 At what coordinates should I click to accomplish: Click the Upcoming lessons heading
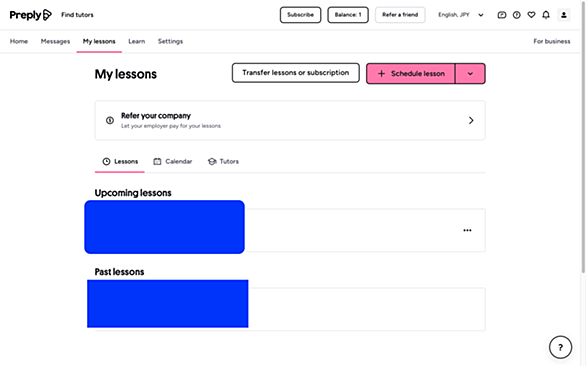[133, 193]
